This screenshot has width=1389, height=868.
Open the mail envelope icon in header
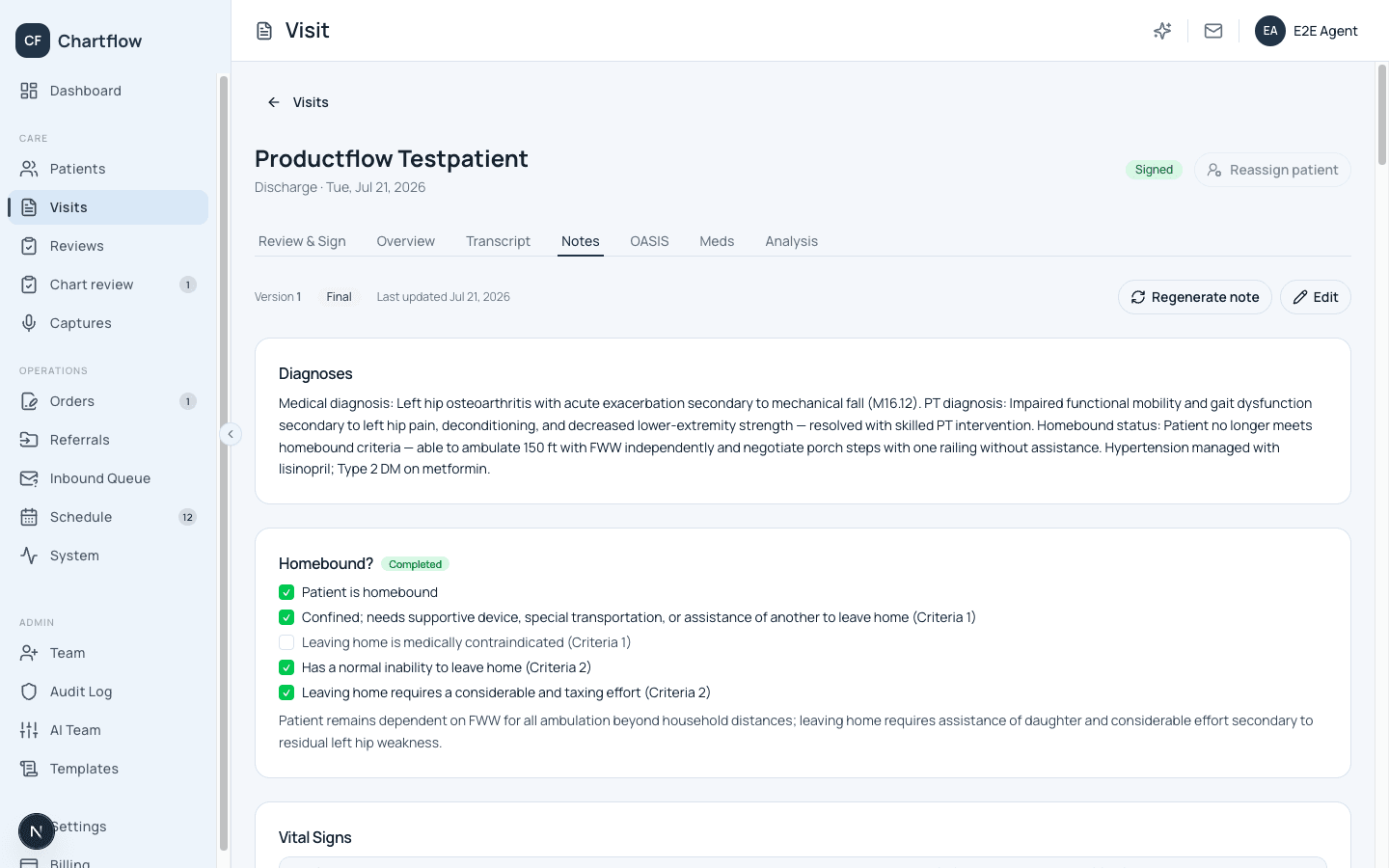pyautogui.click(x=1213, y=31)
